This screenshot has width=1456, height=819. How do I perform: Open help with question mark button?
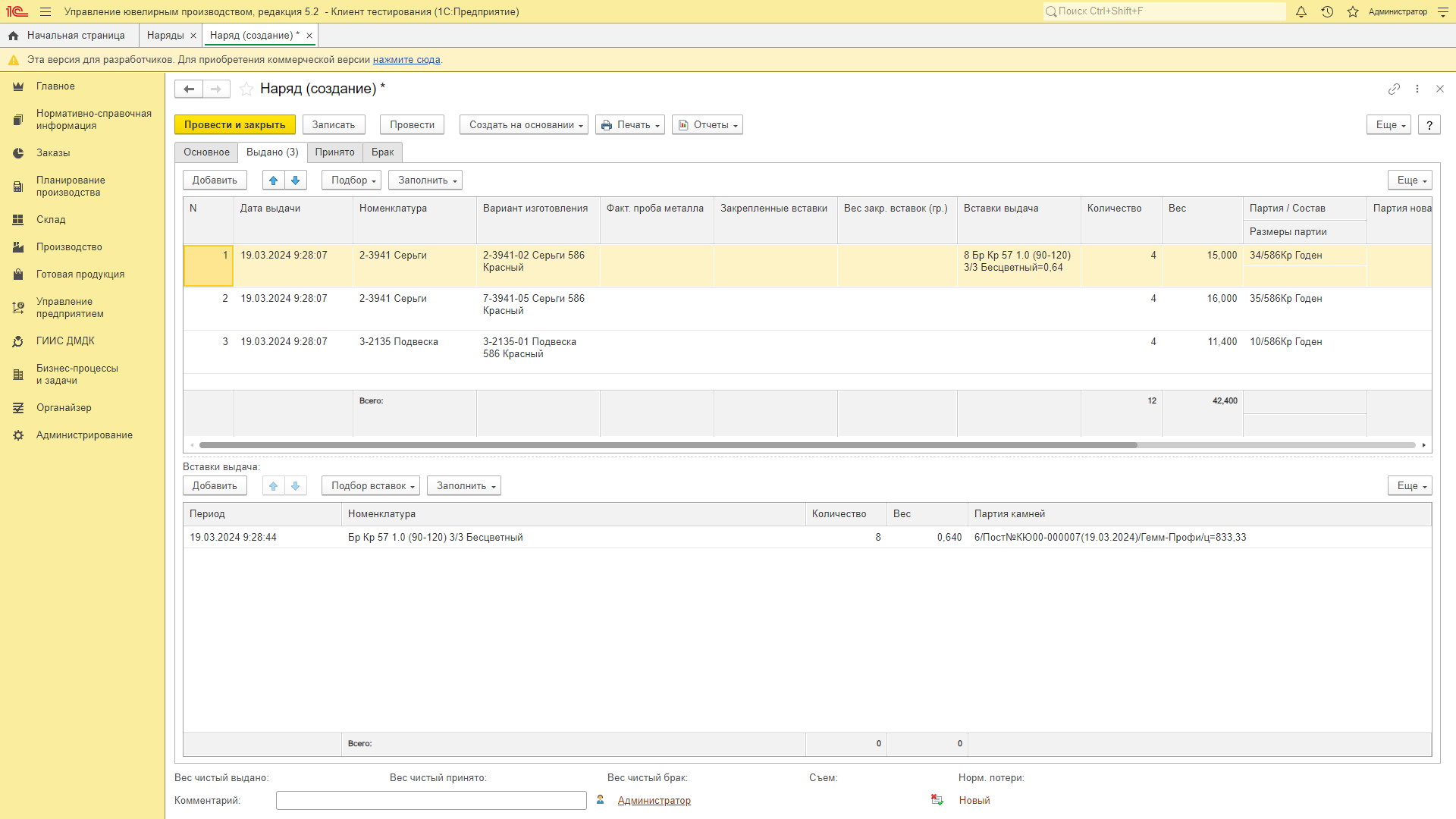1429,125
